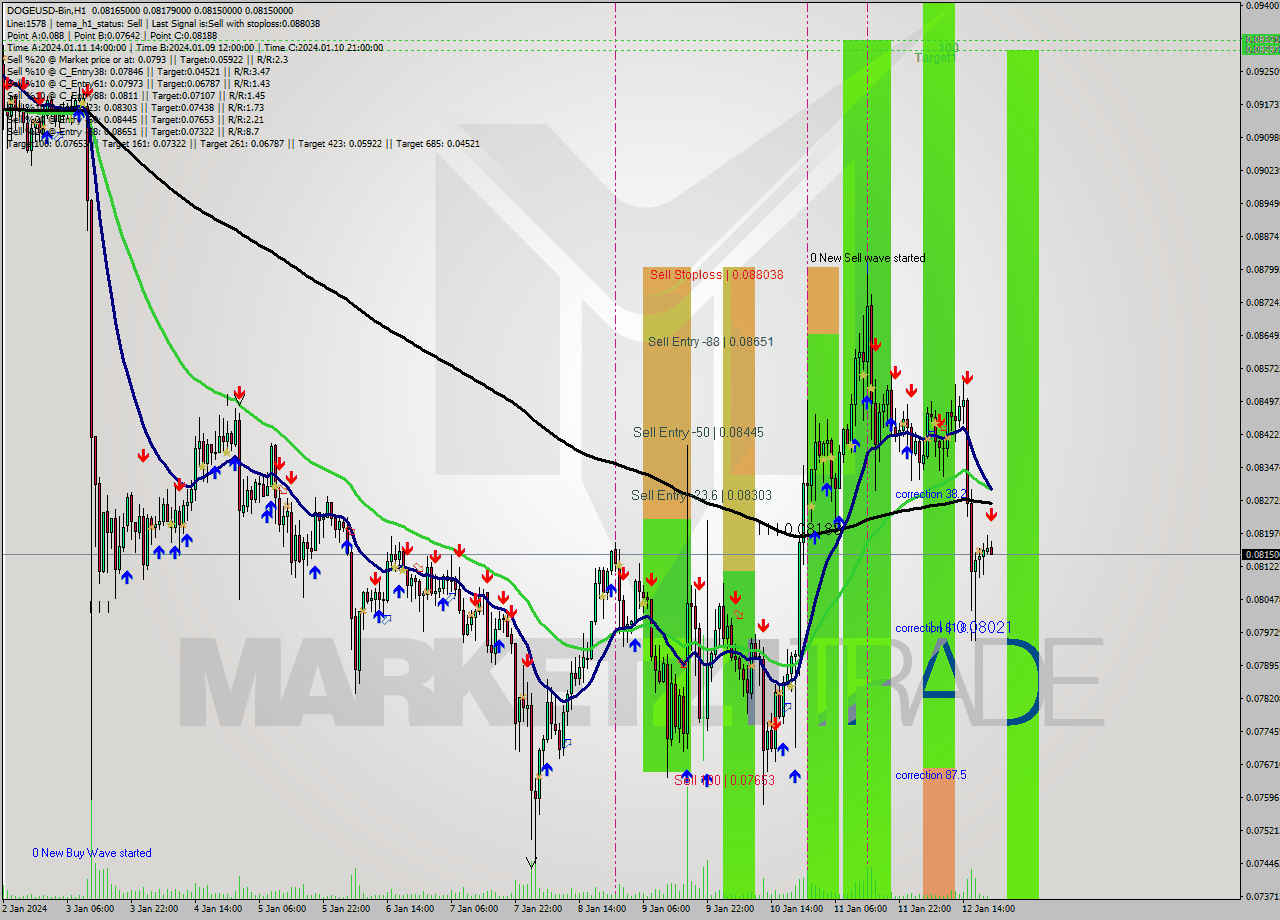This screenshot has width=1280, height=920.
Task: Click the '3 Jan 06:00' time axis label
Action: (x=91, y=909)
